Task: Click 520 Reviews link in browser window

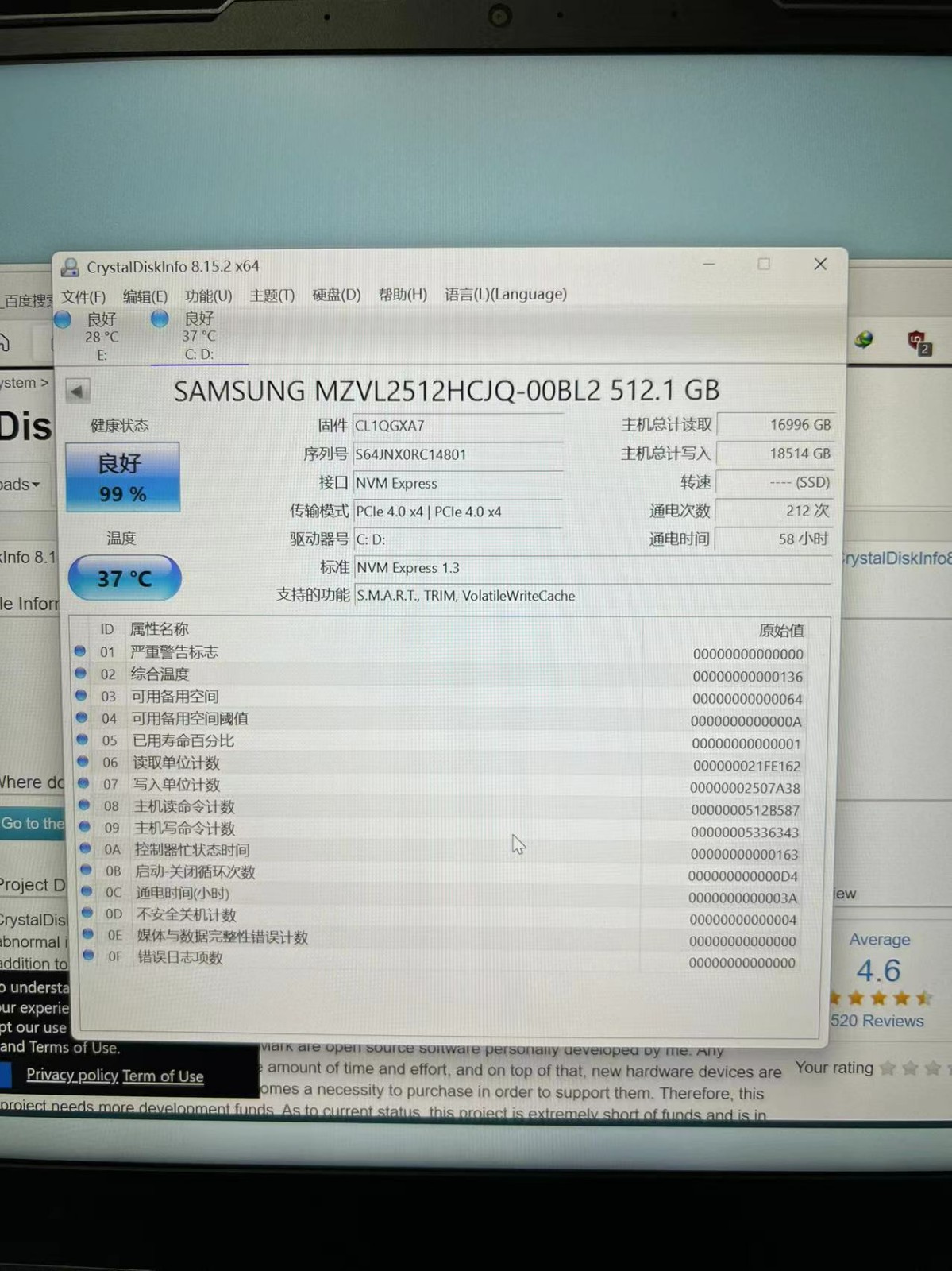Action: pos(877,1022)
